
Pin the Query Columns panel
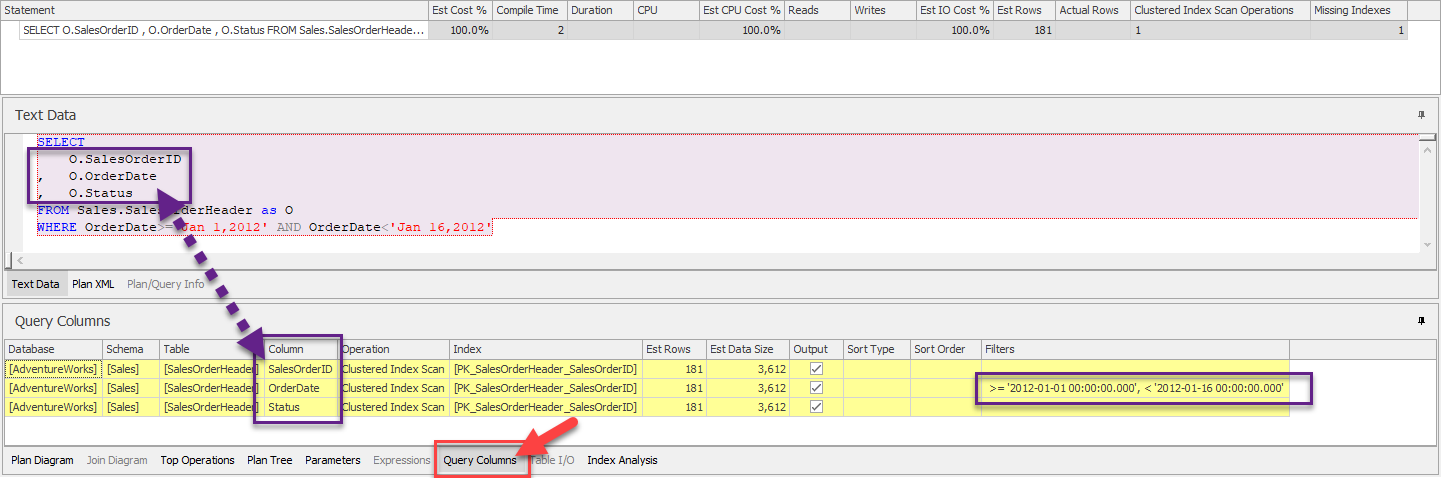pos(1421,321)
